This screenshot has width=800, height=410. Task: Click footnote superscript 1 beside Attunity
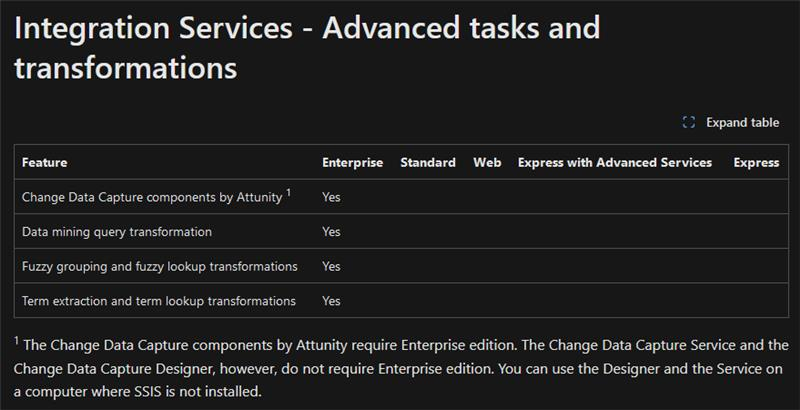(x=288, y=193)
